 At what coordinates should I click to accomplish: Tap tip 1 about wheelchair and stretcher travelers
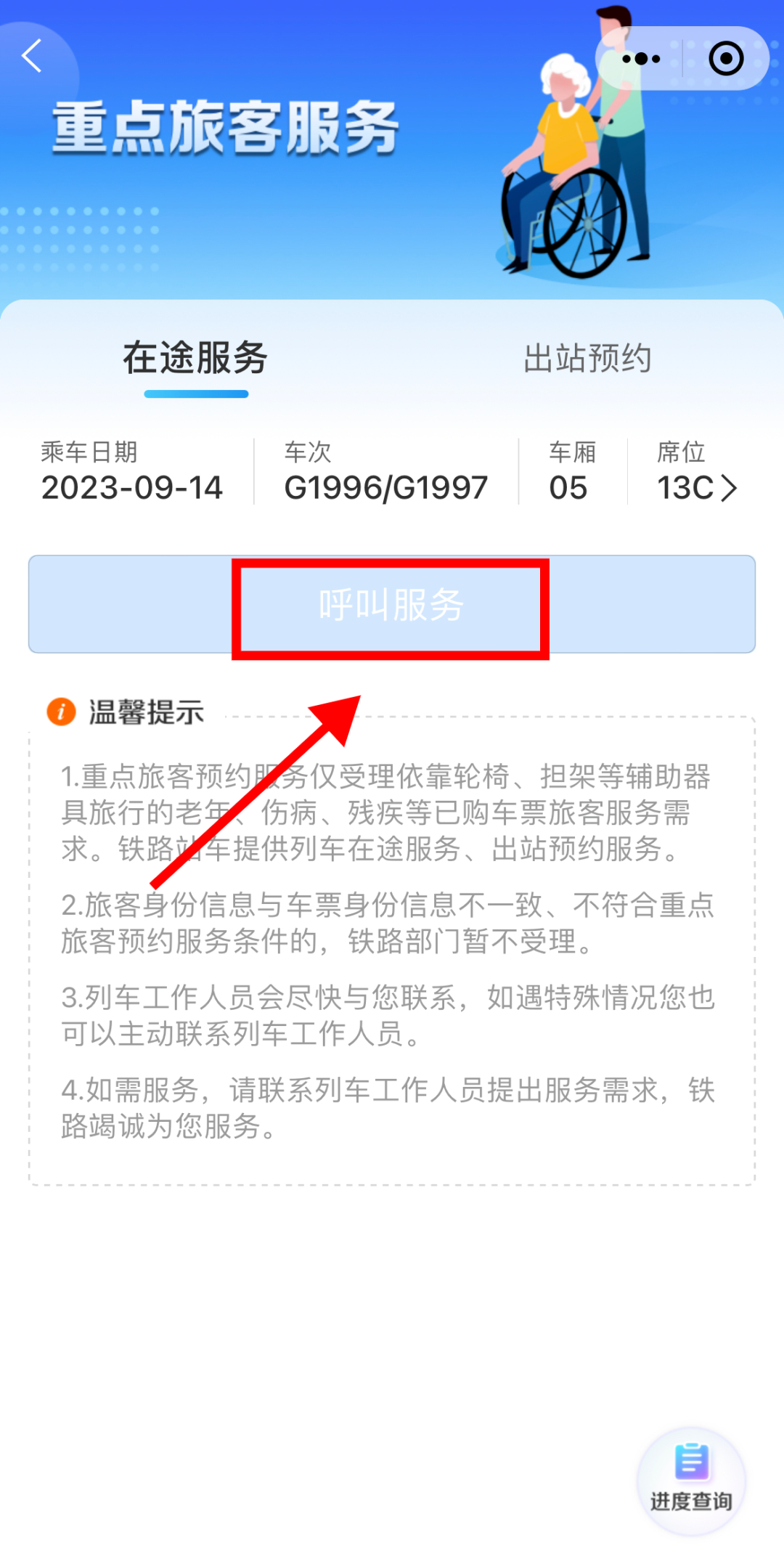pos(386,812)
